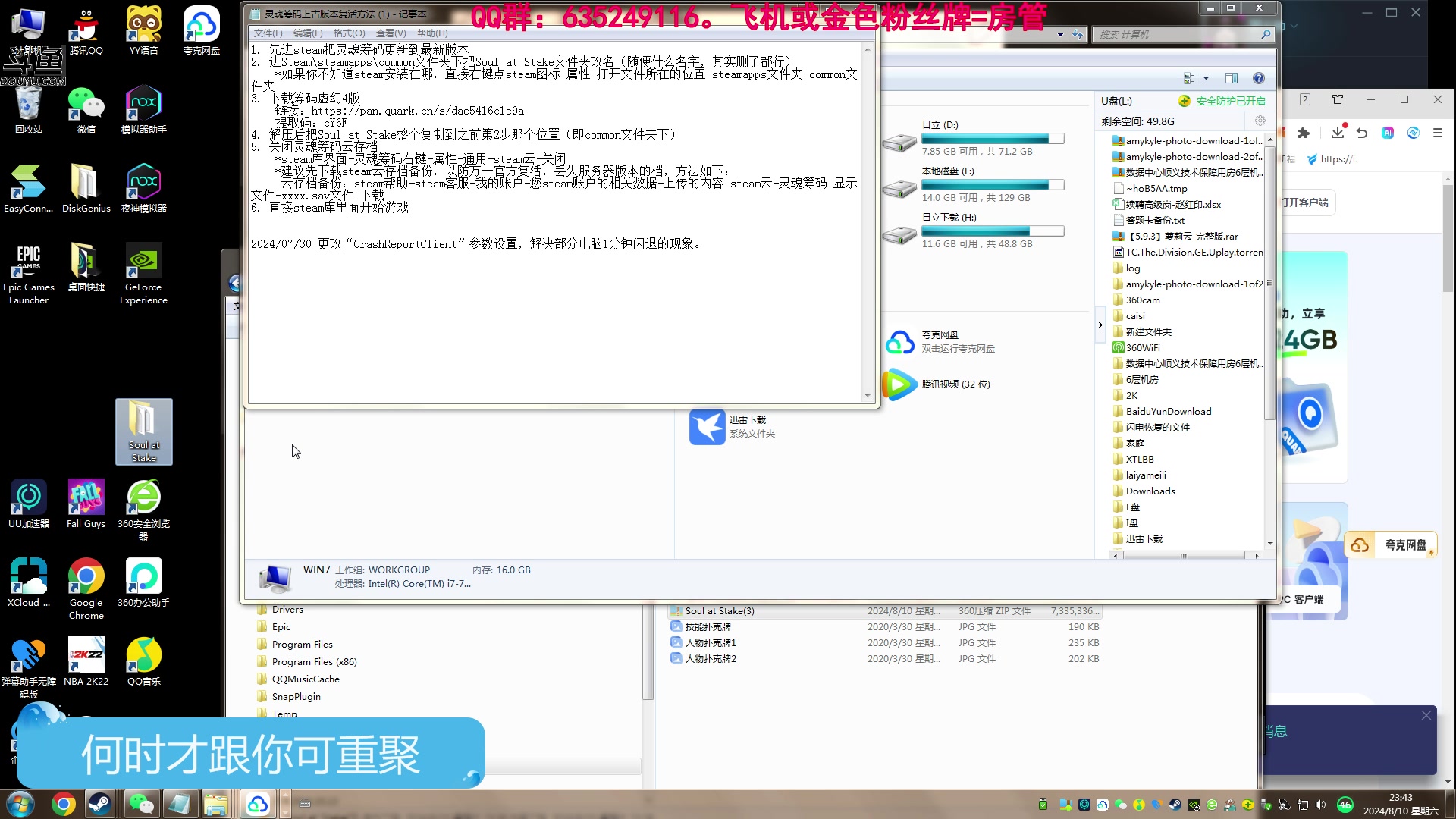
Task: Open the Explorer view options dropdown arrow
Action: tap(1206, 78)
